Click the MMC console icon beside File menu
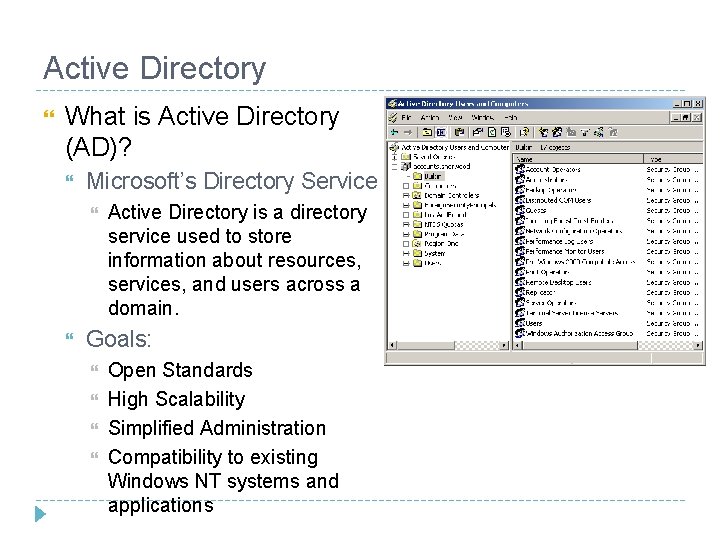The width and height of the screenshot is (720, 540). pos(393,118)
